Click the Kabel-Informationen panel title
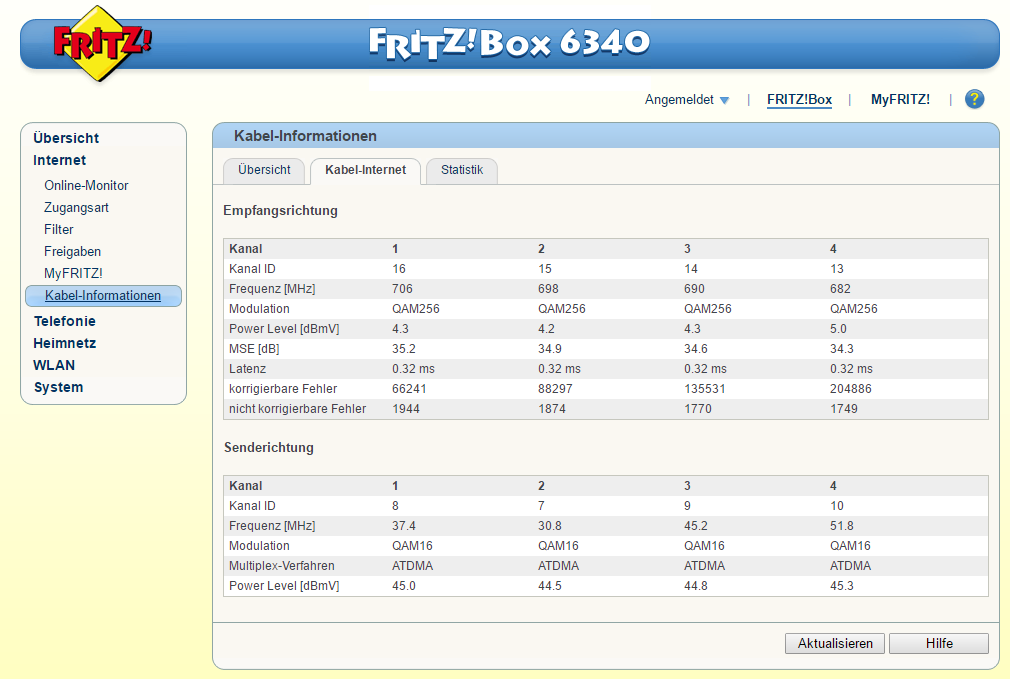1010x679 pixels. (305, 136)
